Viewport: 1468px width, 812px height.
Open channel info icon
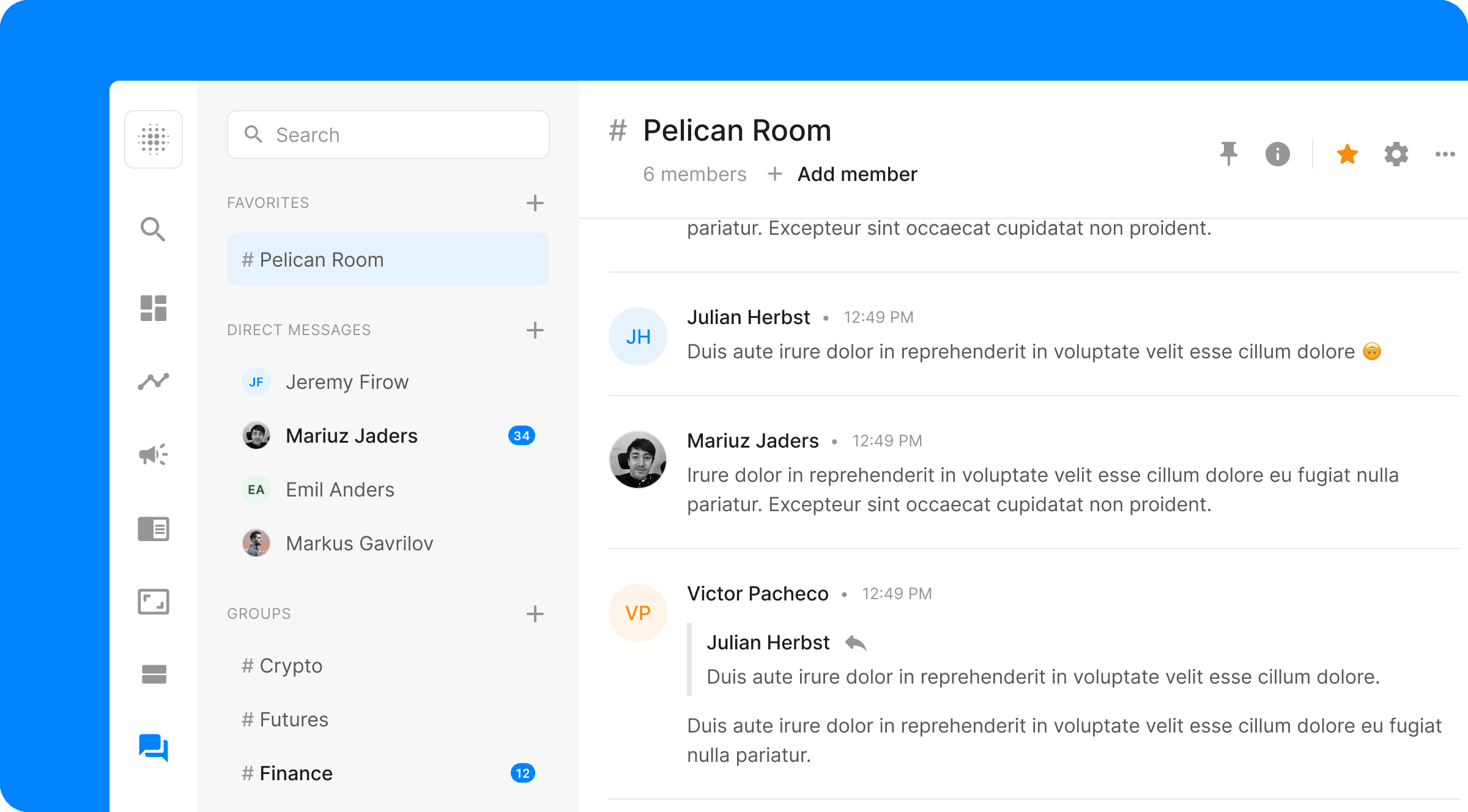coord(1277,154)
